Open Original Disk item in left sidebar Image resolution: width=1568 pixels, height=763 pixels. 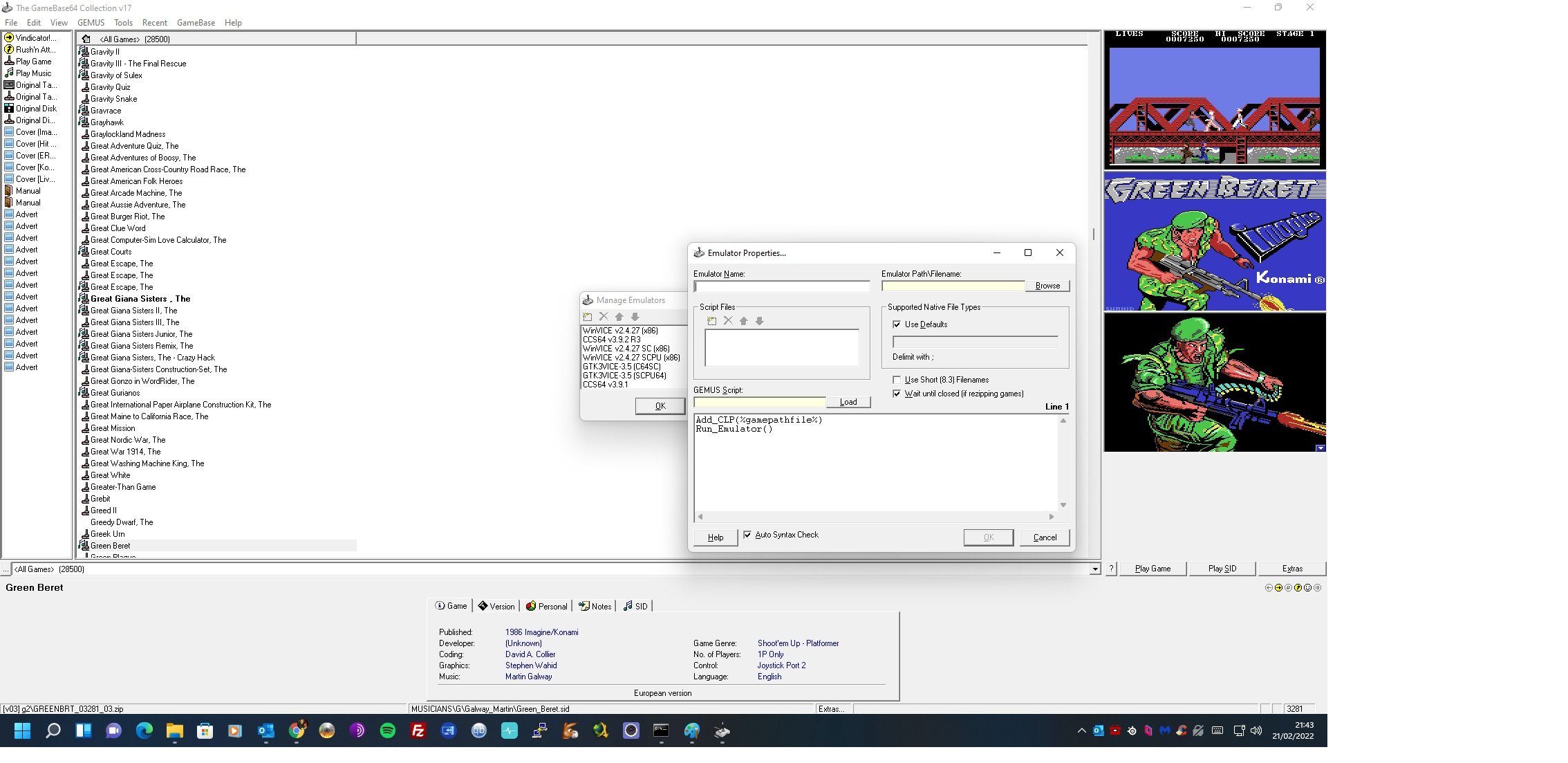point(31,109)
